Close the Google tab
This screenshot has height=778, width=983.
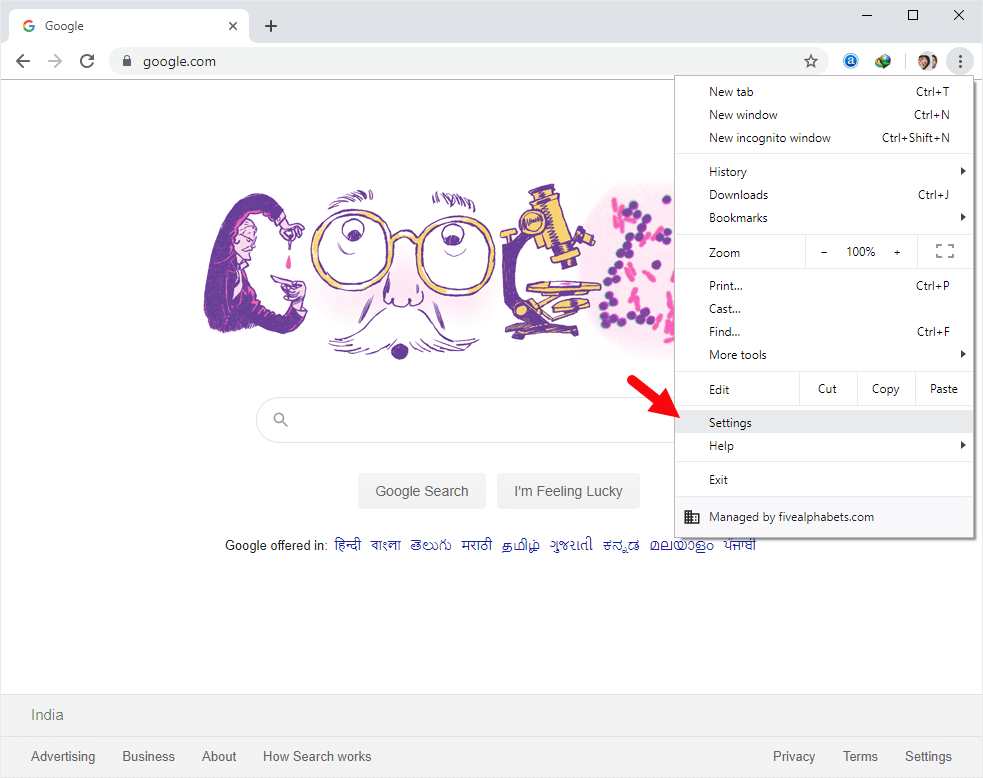click(233, 26)
